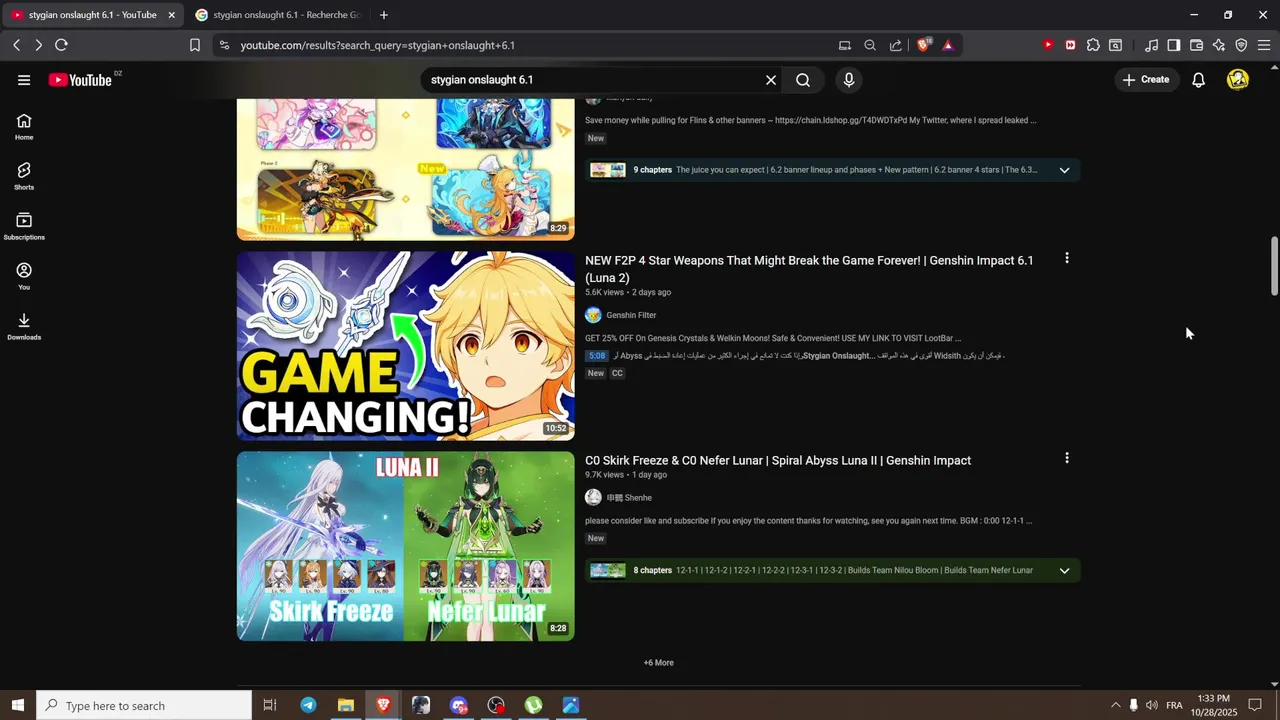This screenshot has width=1280, height=720.
Task: Open the YouTube guide hamburger menu
Action: coord(24,80)
